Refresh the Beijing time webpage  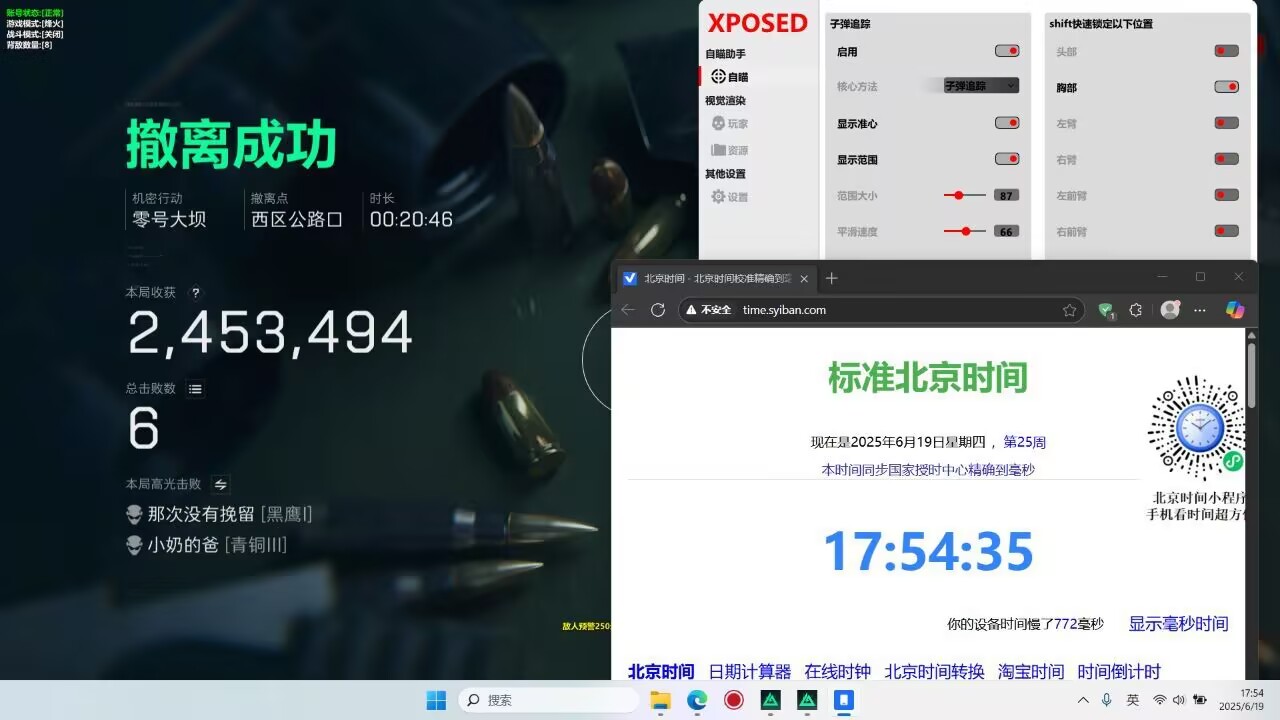tap(658, 310)
